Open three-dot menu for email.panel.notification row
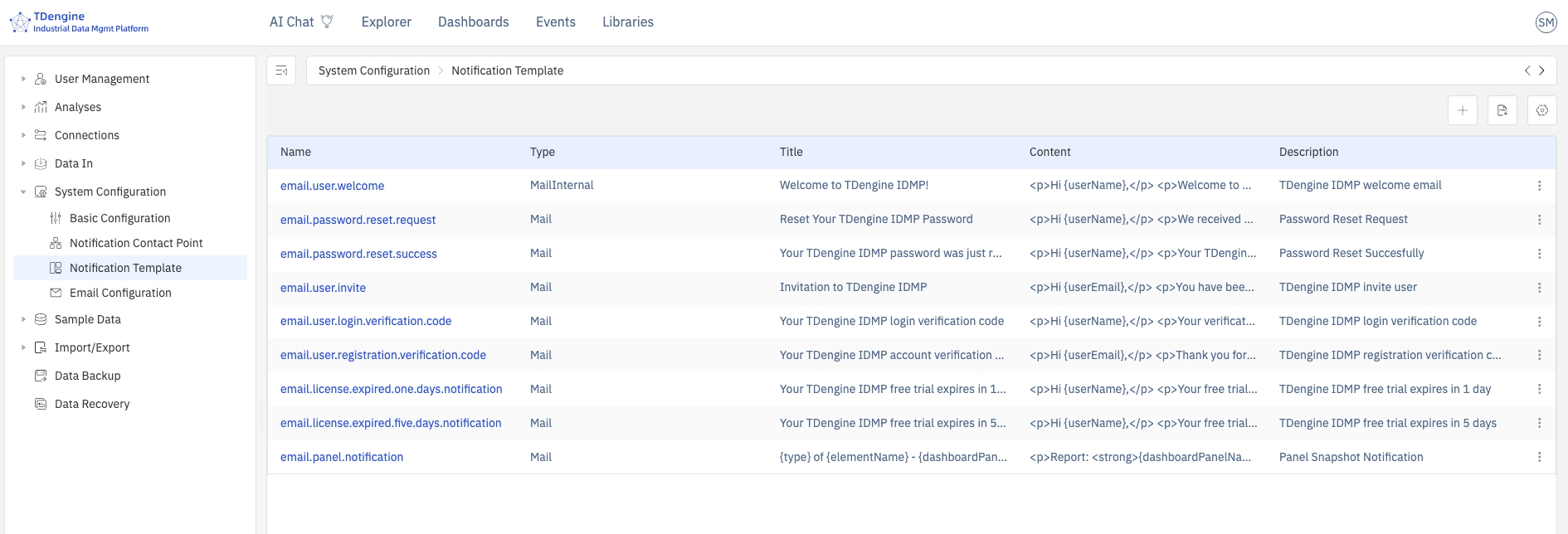1568x534 pixels. (1539, 457)
